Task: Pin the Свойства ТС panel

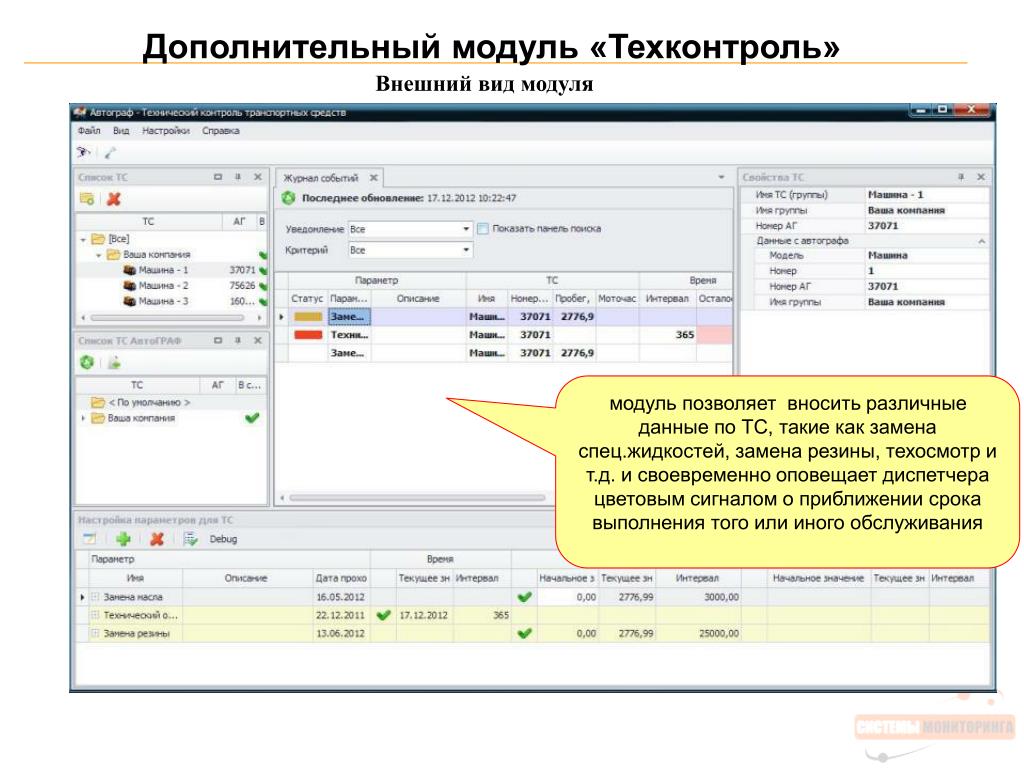Action: [961, 177]
